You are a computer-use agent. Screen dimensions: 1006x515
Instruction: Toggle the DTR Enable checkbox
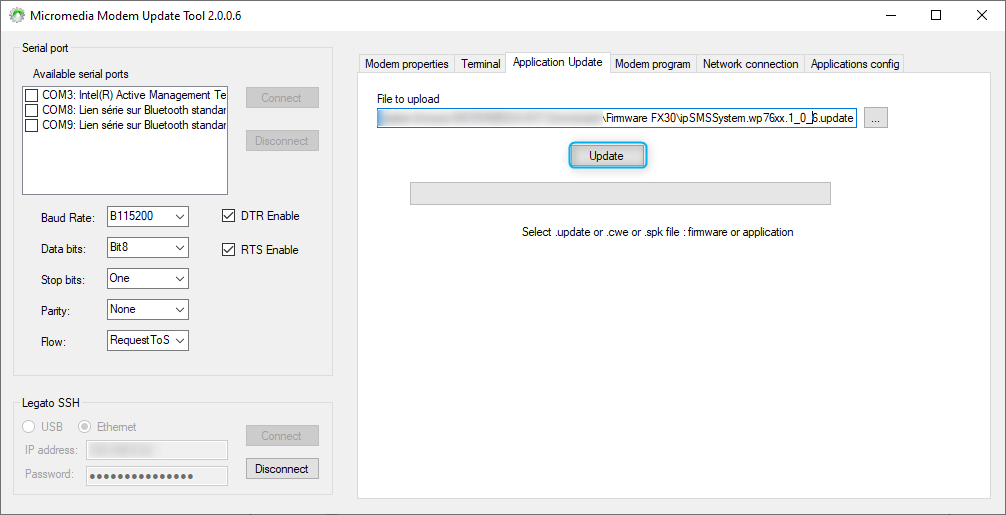[228, 216]
